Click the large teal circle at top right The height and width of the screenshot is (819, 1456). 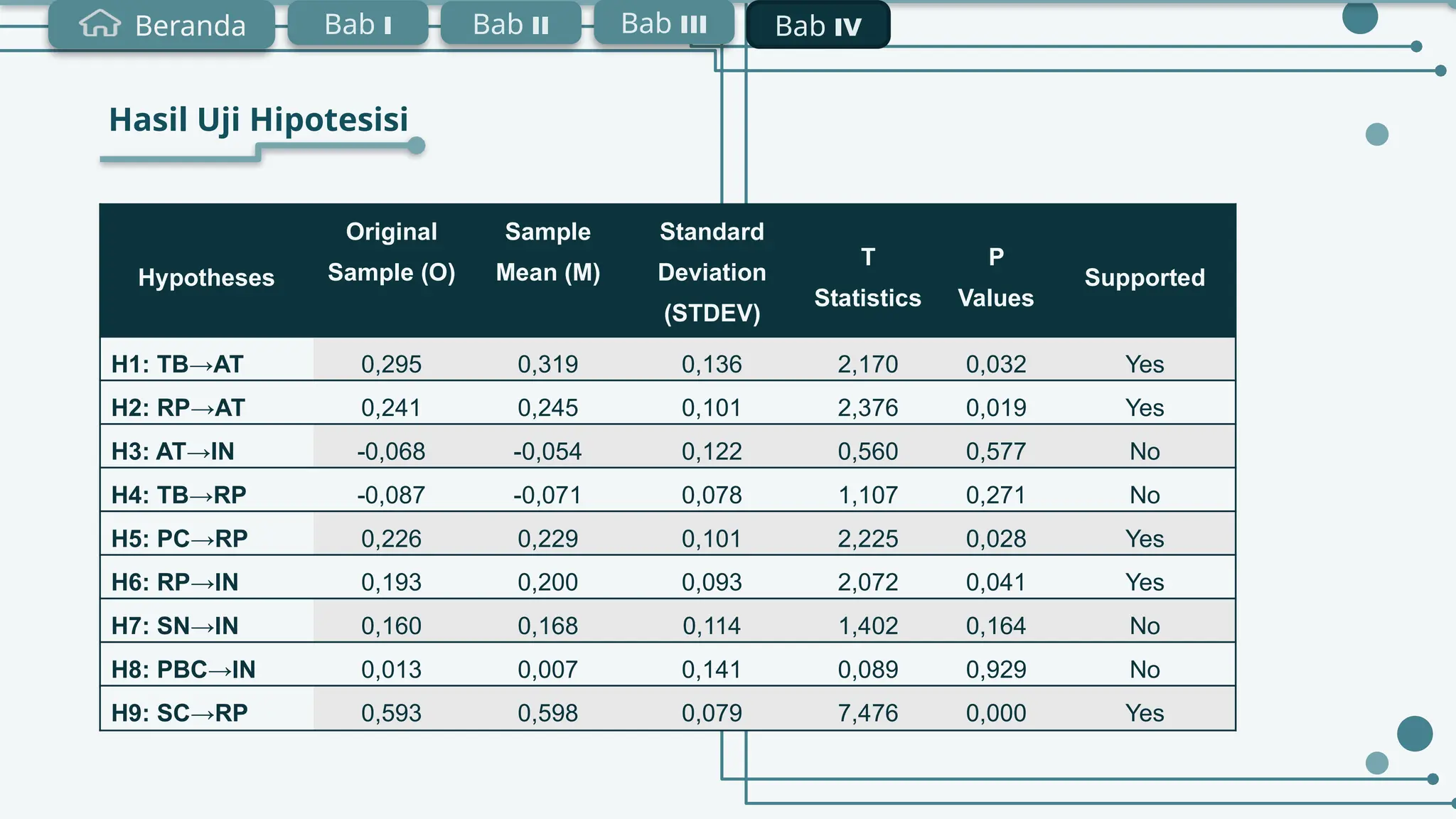pyautogui.click(x=1359, y=16)
